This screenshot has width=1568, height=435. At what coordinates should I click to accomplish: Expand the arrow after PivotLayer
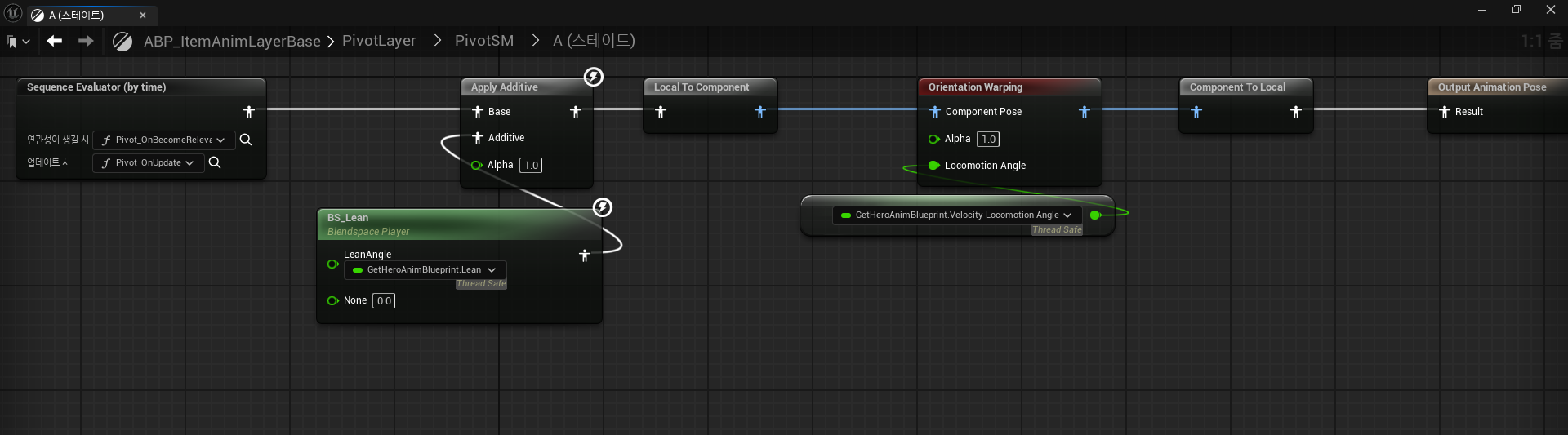pos(437,41)
